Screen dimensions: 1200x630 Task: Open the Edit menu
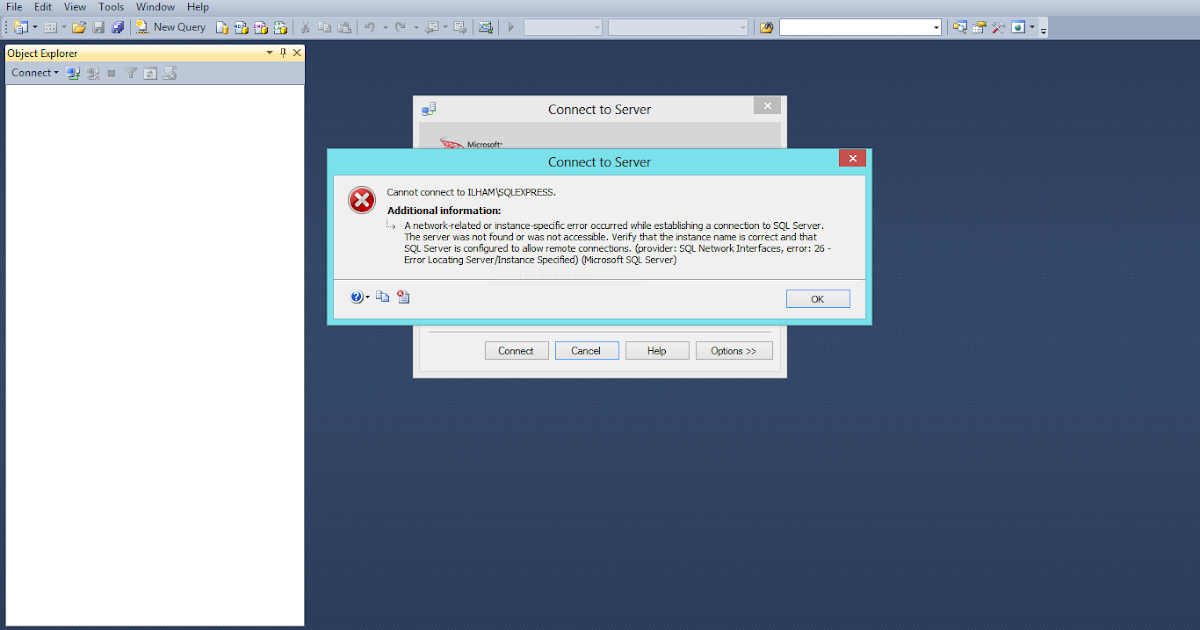[x=43, y=7]
